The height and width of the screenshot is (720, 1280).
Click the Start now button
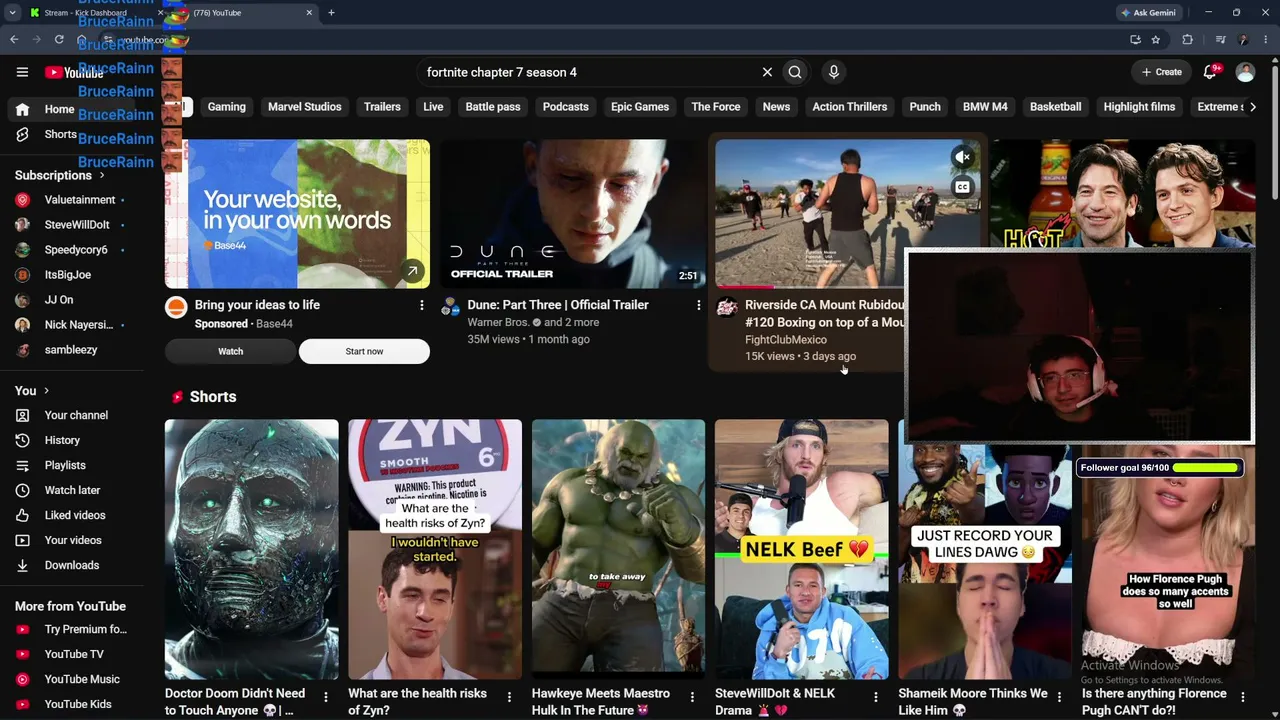tap(364, 352)
